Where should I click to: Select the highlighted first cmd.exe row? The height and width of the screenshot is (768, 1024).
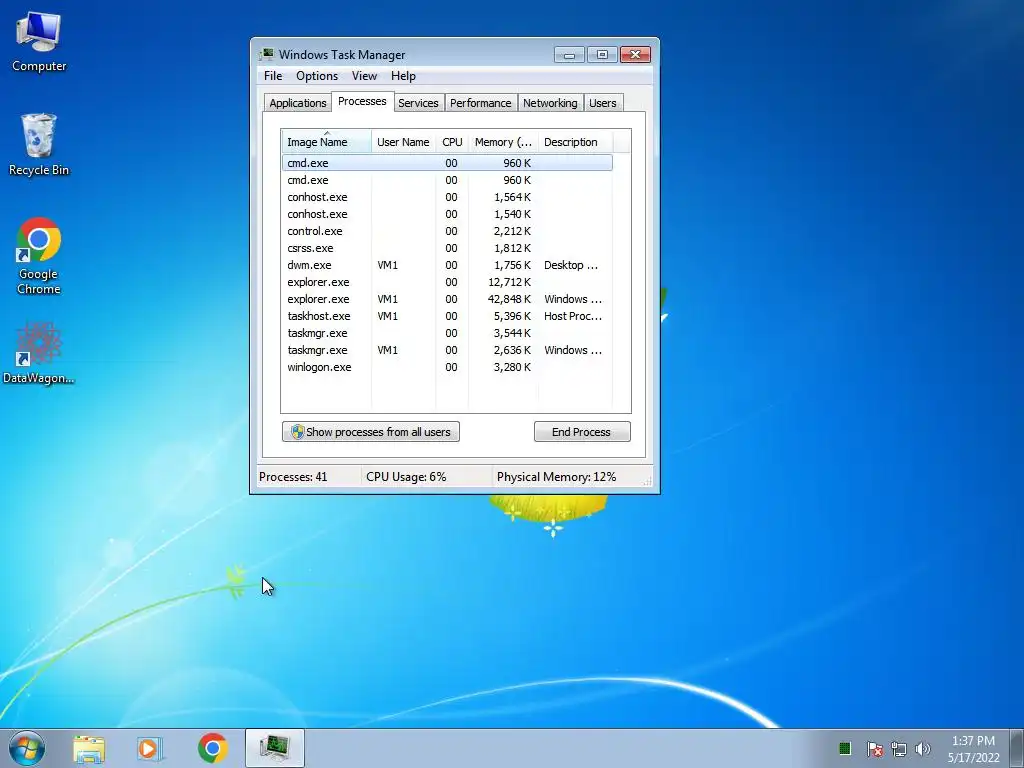[447, 163]
